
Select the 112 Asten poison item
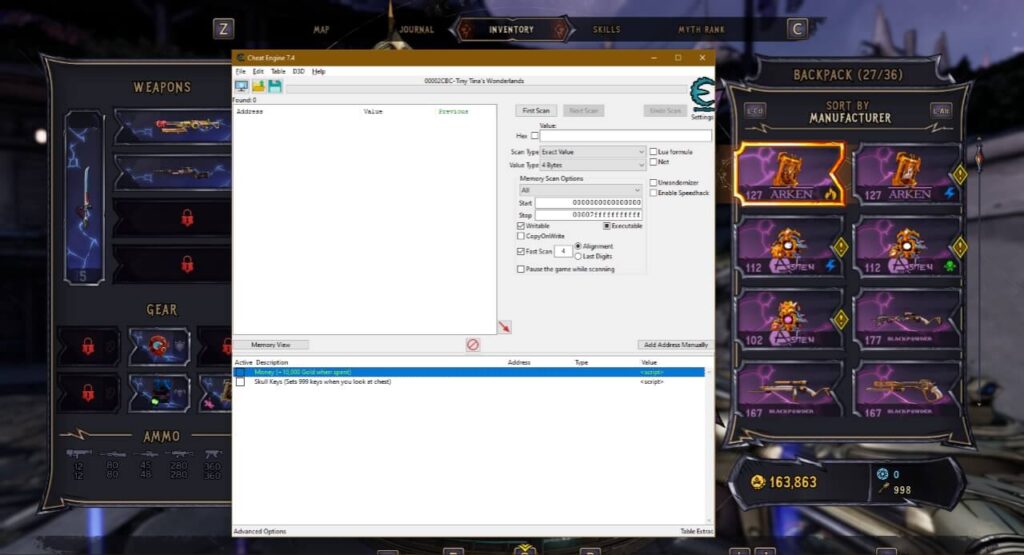point(906,247)
